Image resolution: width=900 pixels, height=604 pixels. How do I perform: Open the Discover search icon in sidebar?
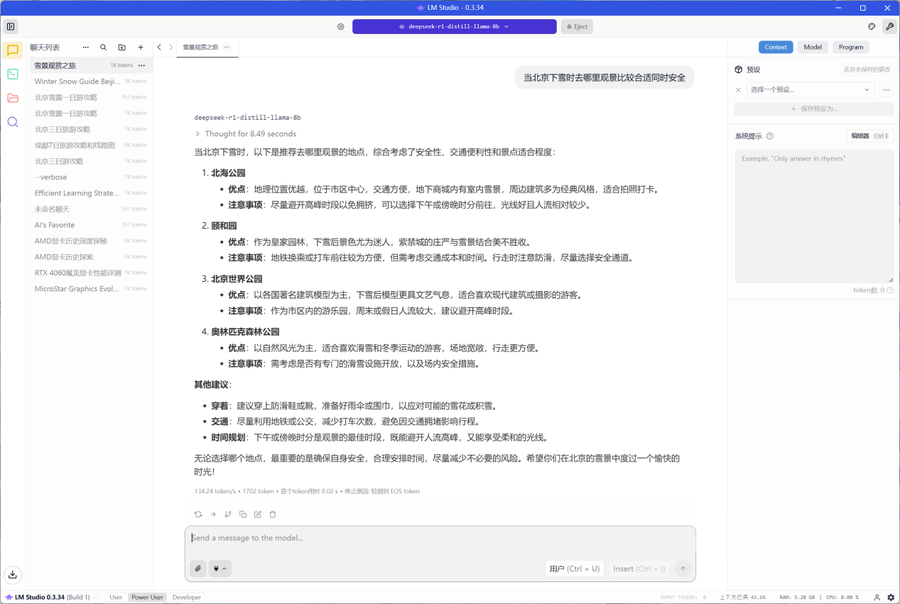13,122
